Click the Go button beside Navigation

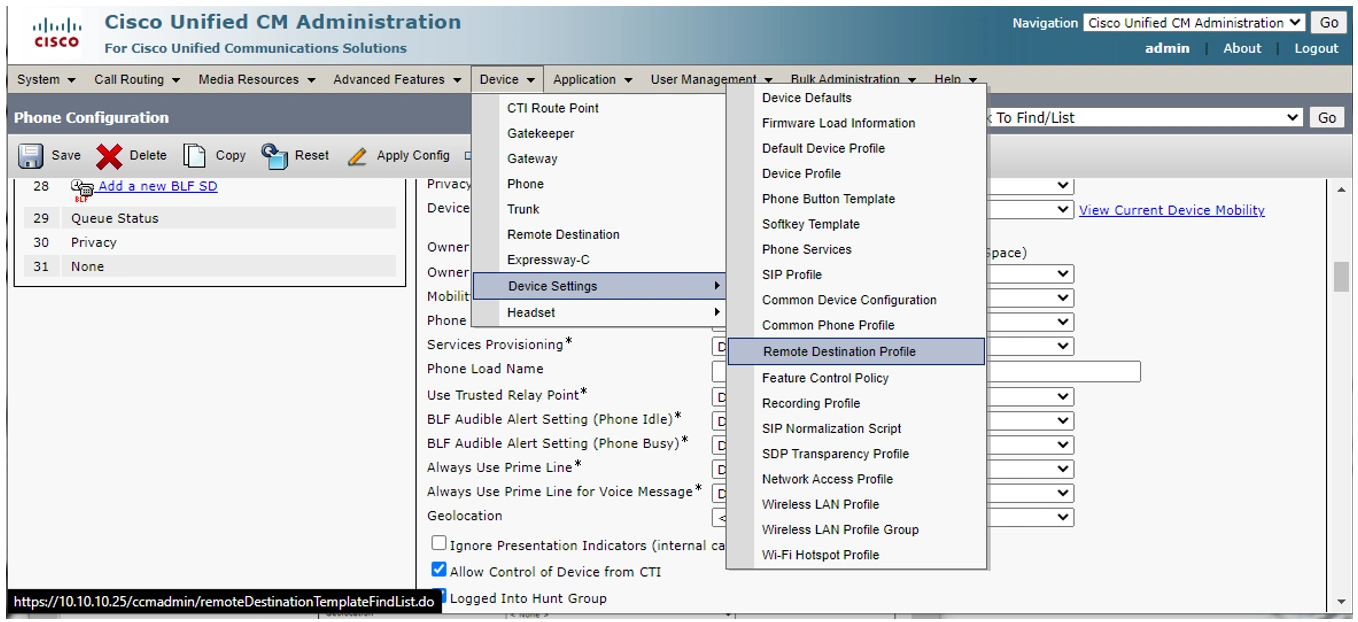1328,22
